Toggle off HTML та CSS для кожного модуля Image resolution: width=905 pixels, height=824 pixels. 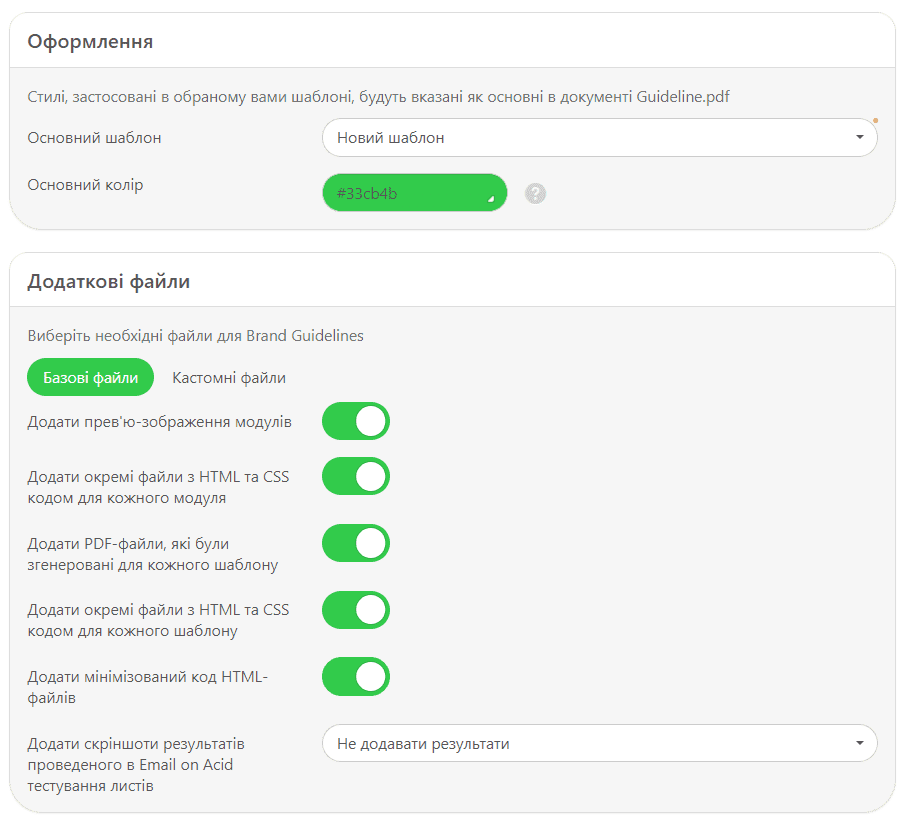pyautogui.click(x=356, y=477)
